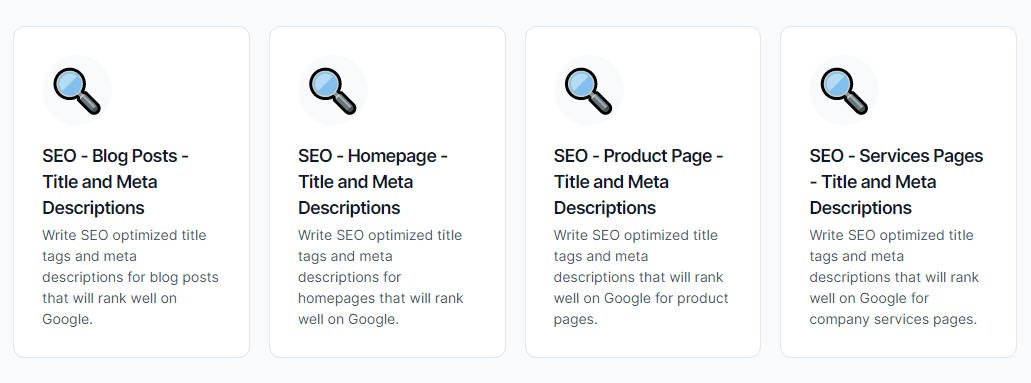
Task: Select the product pages description text
Action: tap(641, 277)
